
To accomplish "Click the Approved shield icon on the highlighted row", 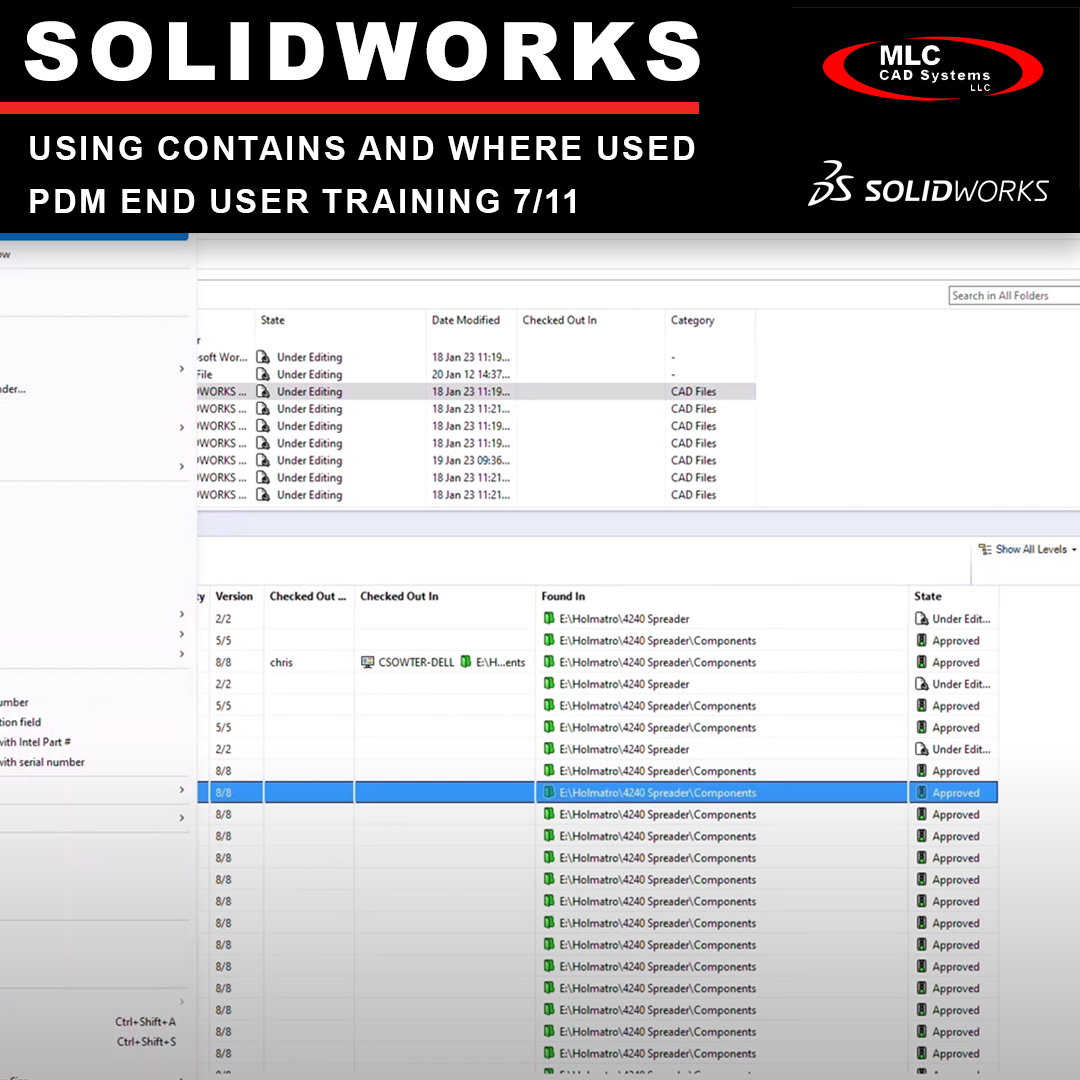I will (922, 792).
